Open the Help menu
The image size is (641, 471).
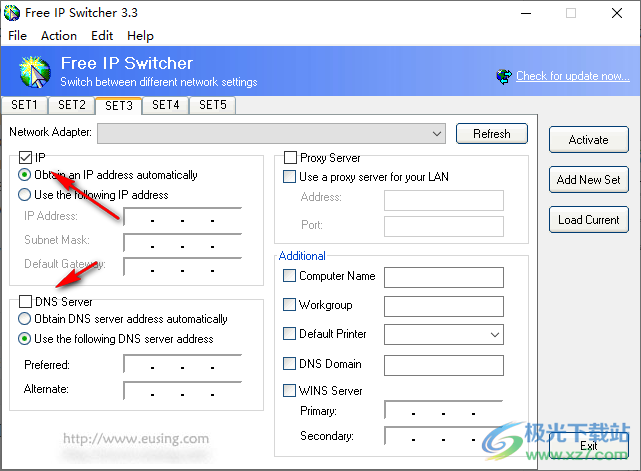coord(140,36)
